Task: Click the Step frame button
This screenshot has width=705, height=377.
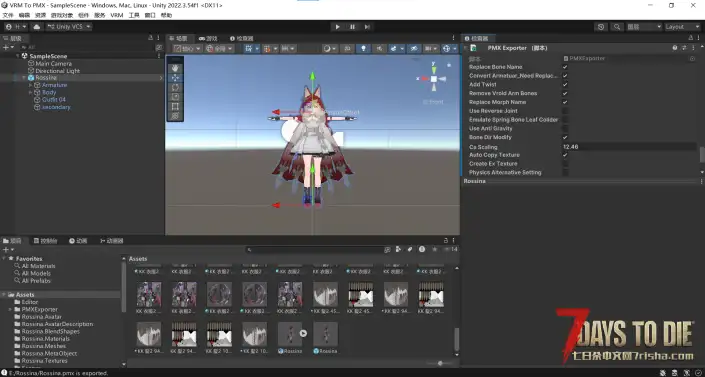Action: (367, 27)
